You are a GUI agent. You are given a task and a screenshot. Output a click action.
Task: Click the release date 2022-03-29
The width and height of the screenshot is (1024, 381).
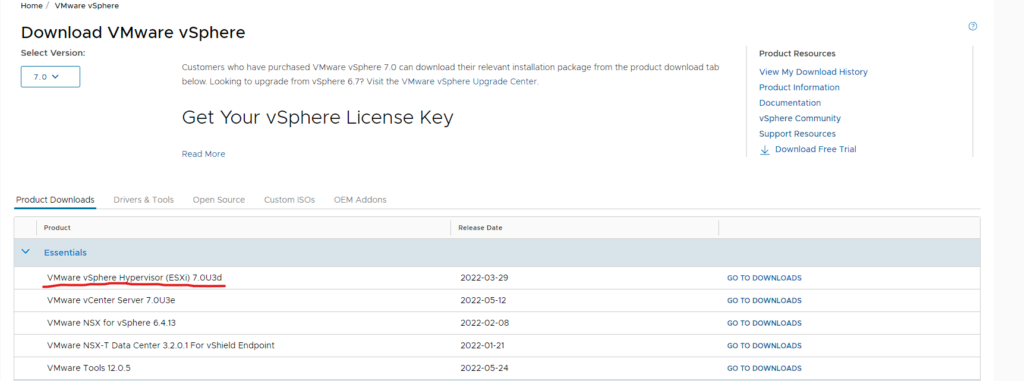point(484,278)
